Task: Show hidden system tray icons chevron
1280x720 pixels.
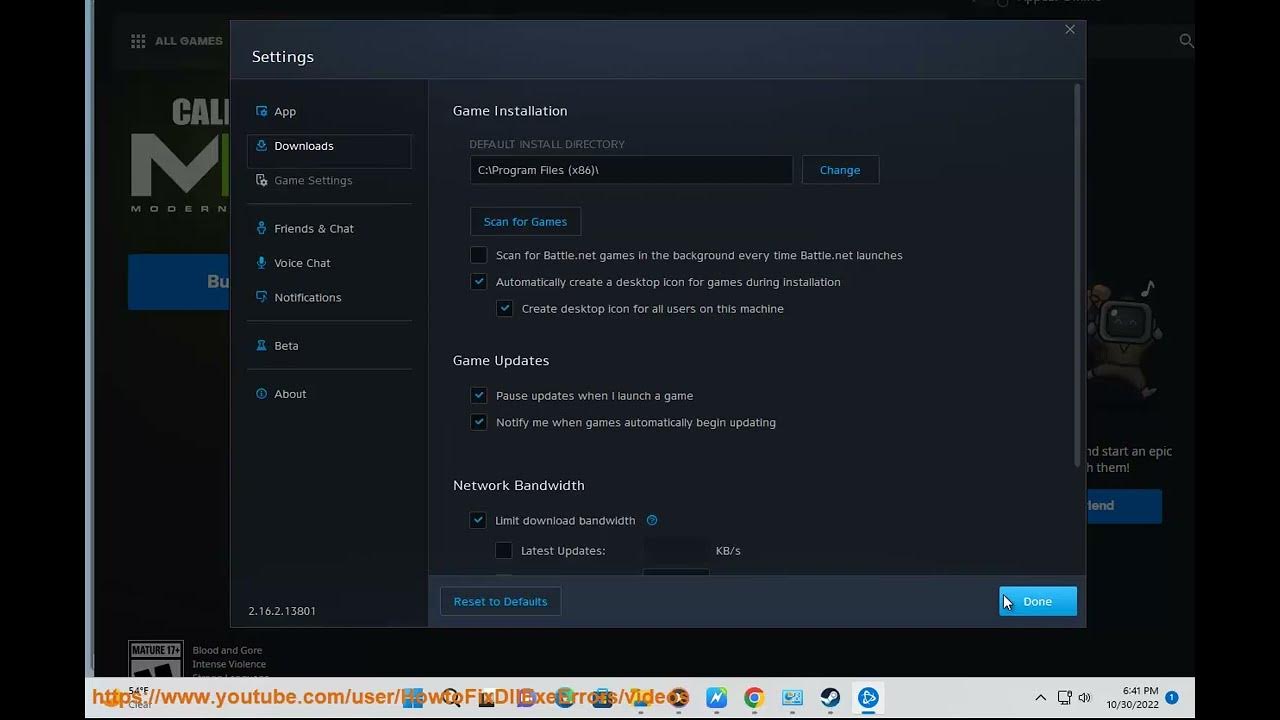Action: click(x=1040, y=698)
